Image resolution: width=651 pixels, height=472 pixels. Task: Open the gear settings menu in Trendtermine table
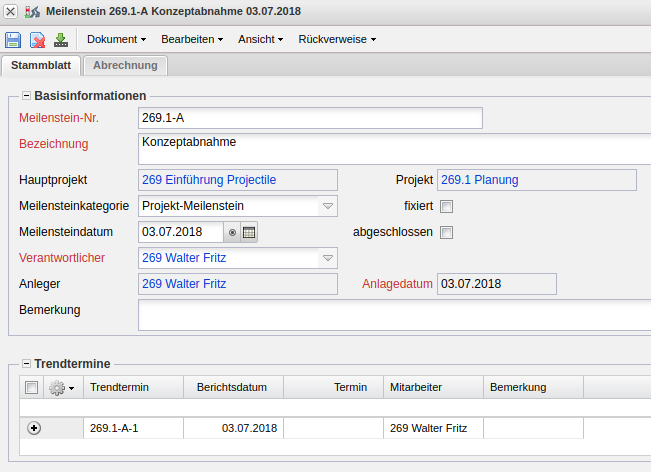pos(61,388)
